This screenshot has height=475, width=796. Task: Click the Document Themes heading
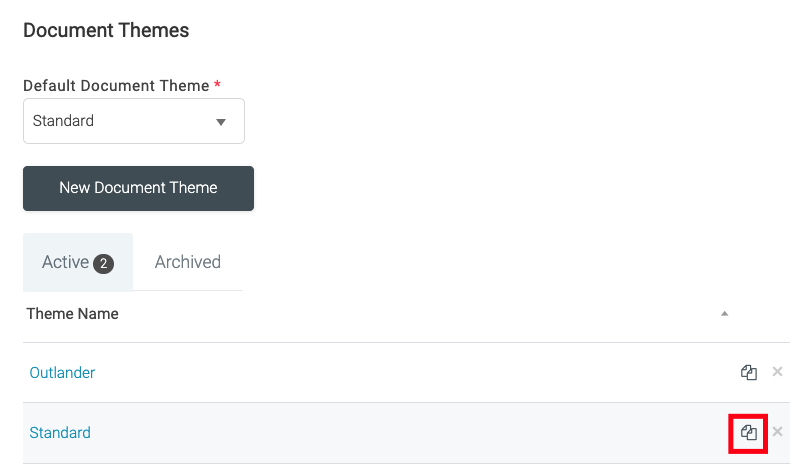106,30
